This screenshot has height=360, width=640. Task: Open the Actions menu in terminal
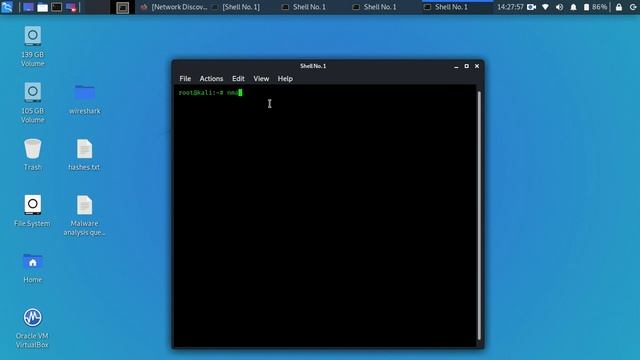[x=211, y=79]
